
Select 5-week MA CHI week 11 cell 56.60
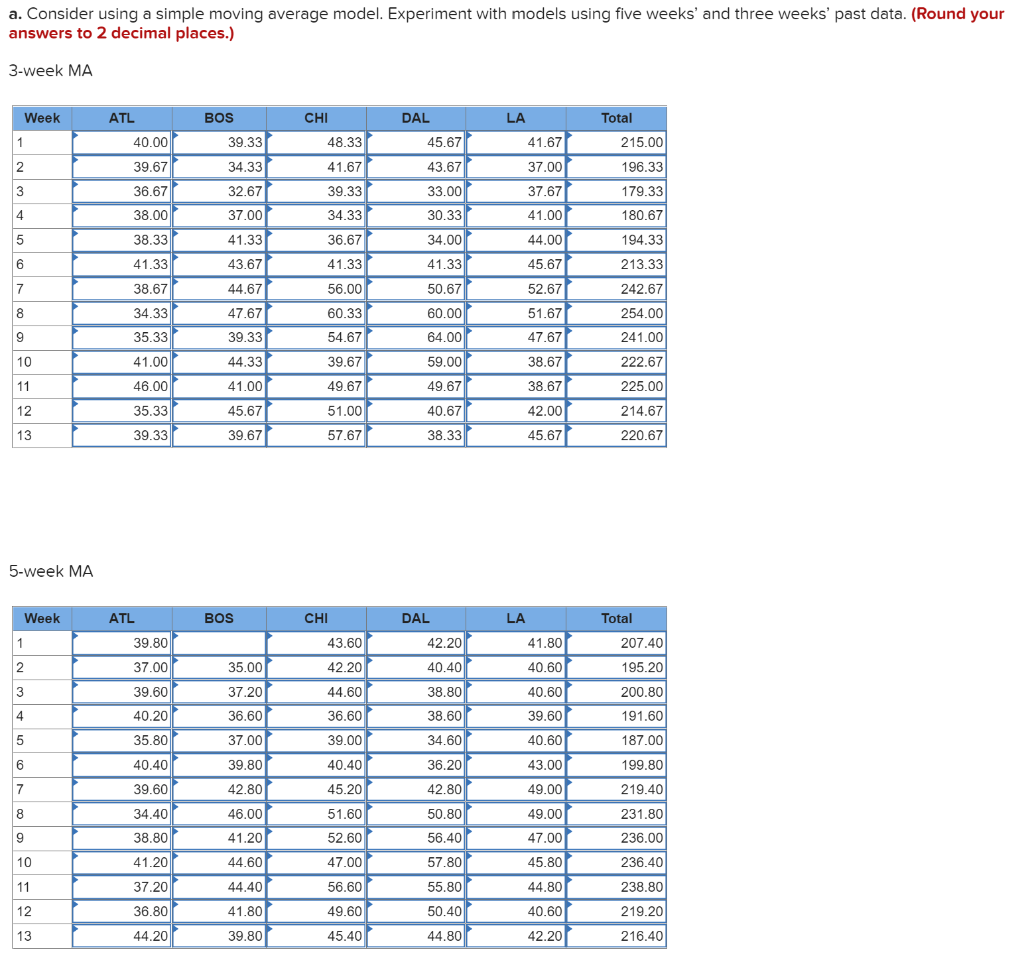(316, 888)
